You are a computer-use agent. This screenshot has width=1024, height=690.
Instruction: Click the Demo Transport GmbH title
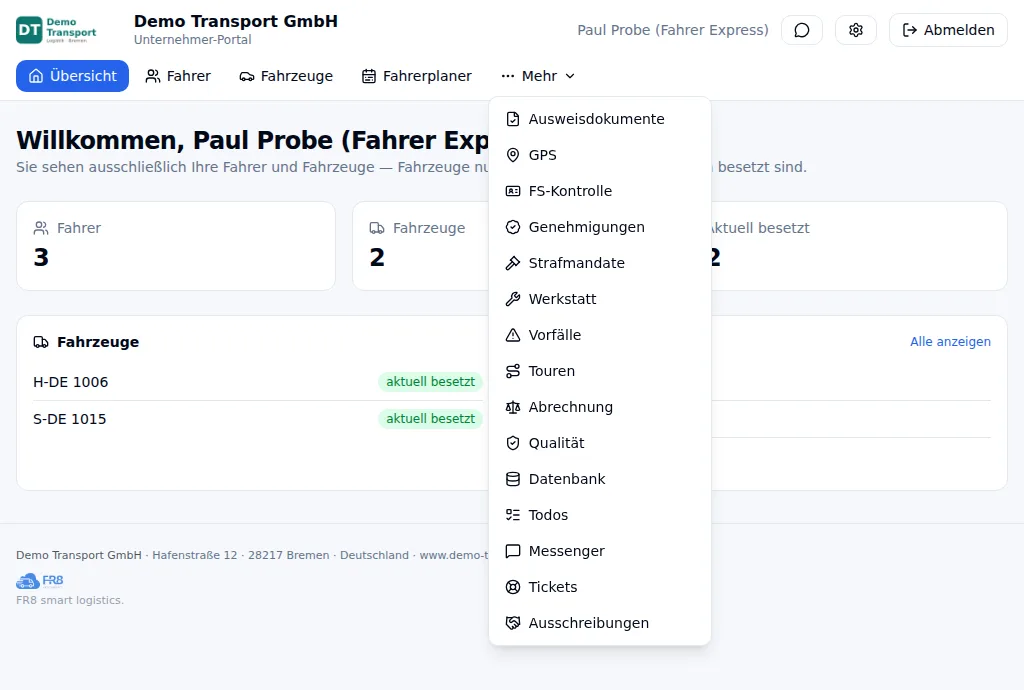(x=236, y=21)
